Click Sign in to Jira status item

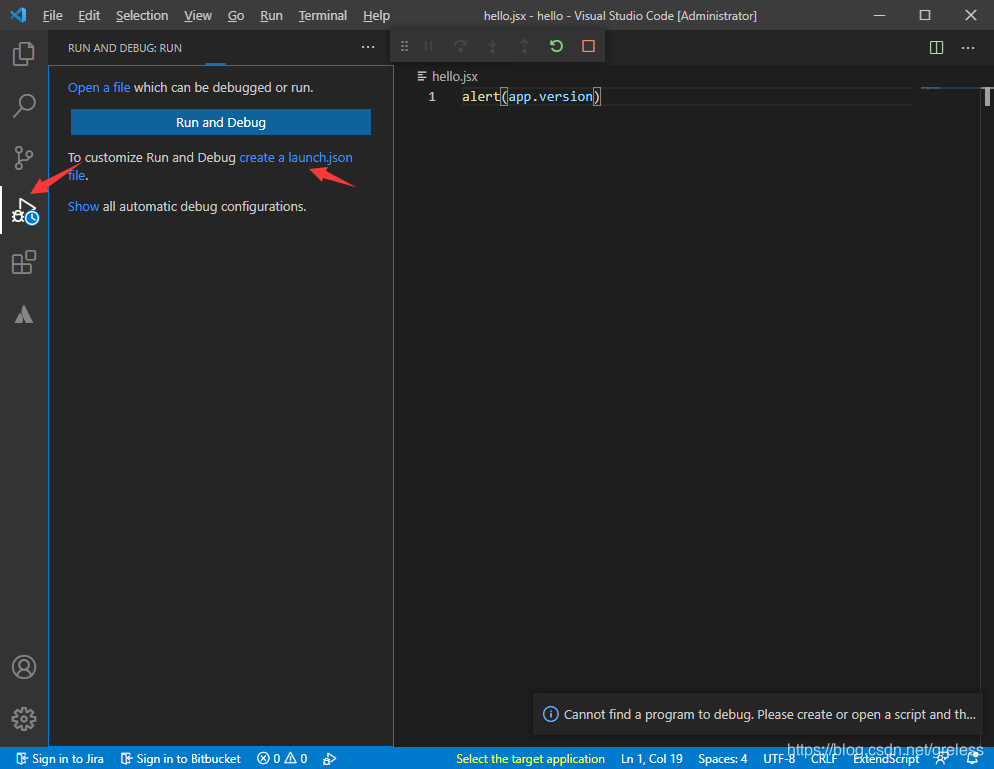[x=60, y=759]
